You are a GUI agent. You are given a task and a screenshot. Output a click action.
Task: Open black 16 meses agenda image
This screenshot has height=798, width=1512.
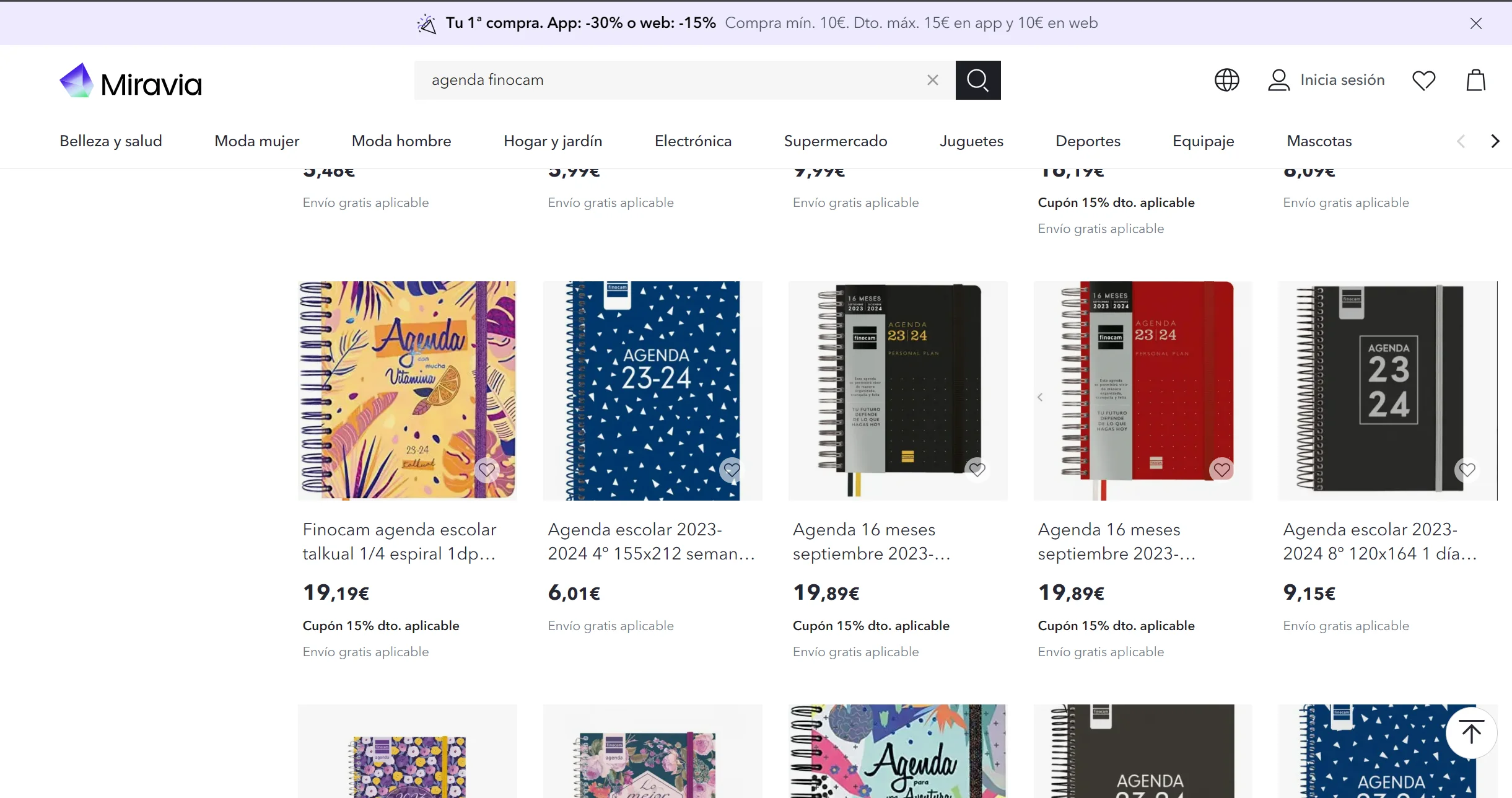tap(898, 390)
